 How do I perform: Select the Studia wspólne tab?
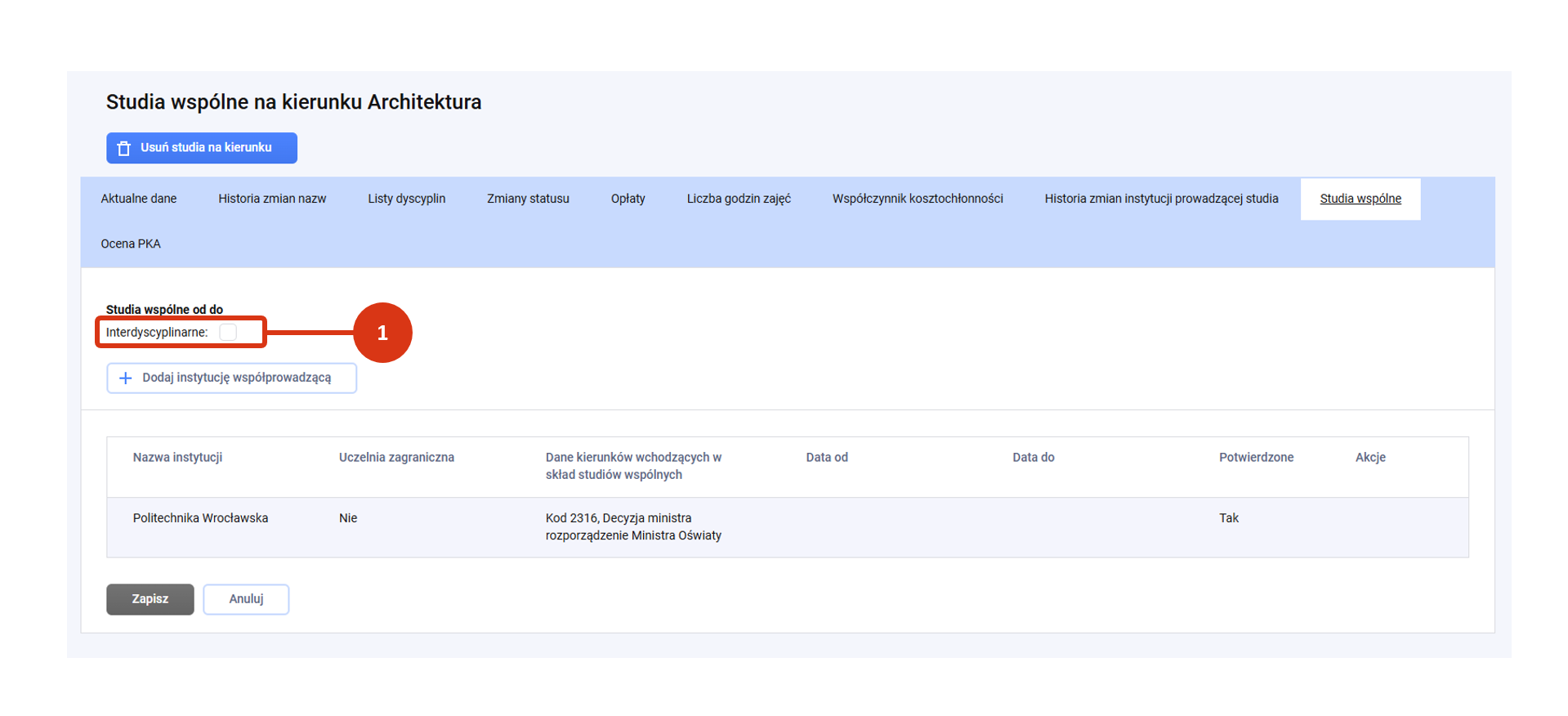pos(1360,199)
